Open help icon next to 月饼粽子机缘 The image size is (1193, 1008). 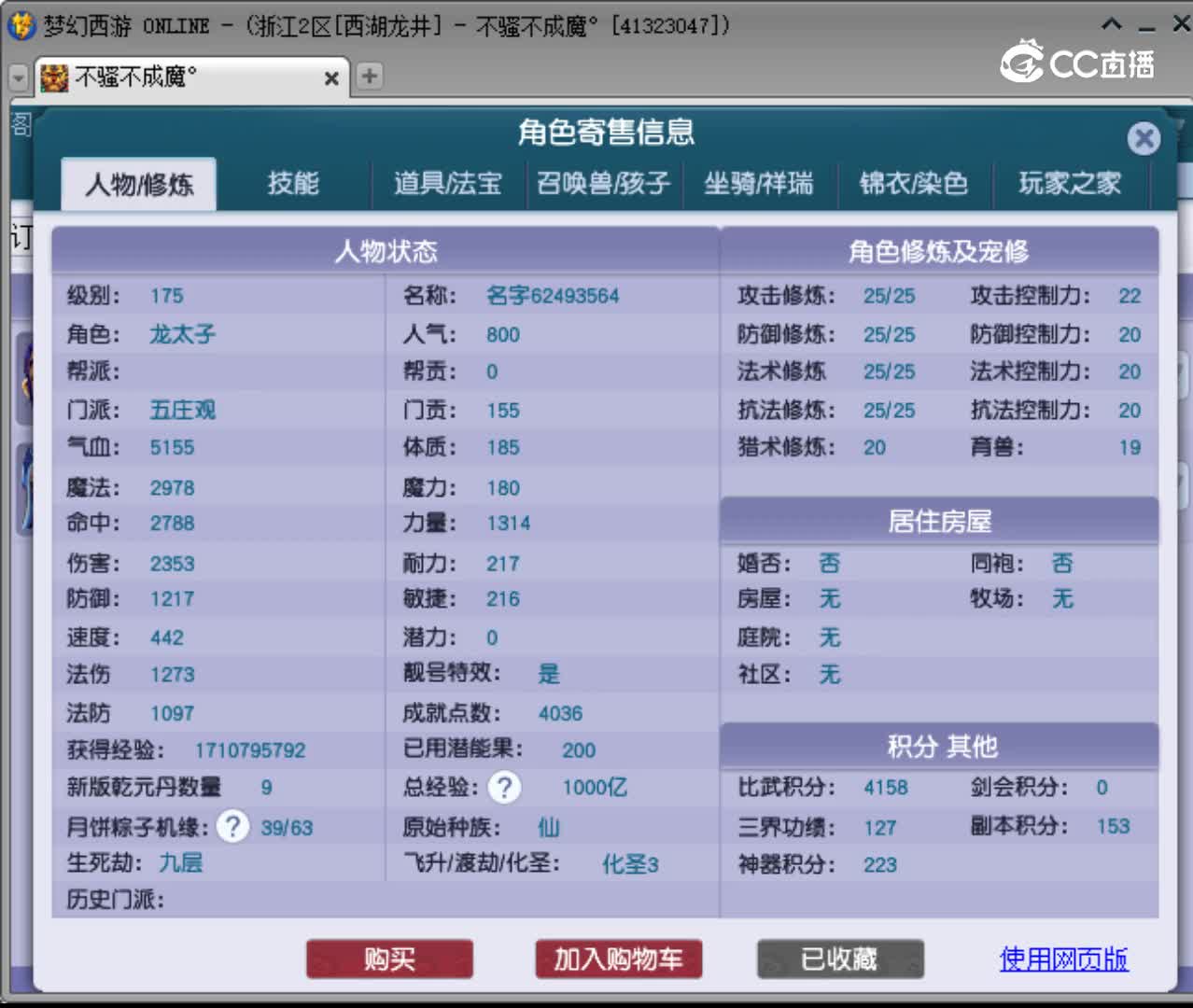233,826
